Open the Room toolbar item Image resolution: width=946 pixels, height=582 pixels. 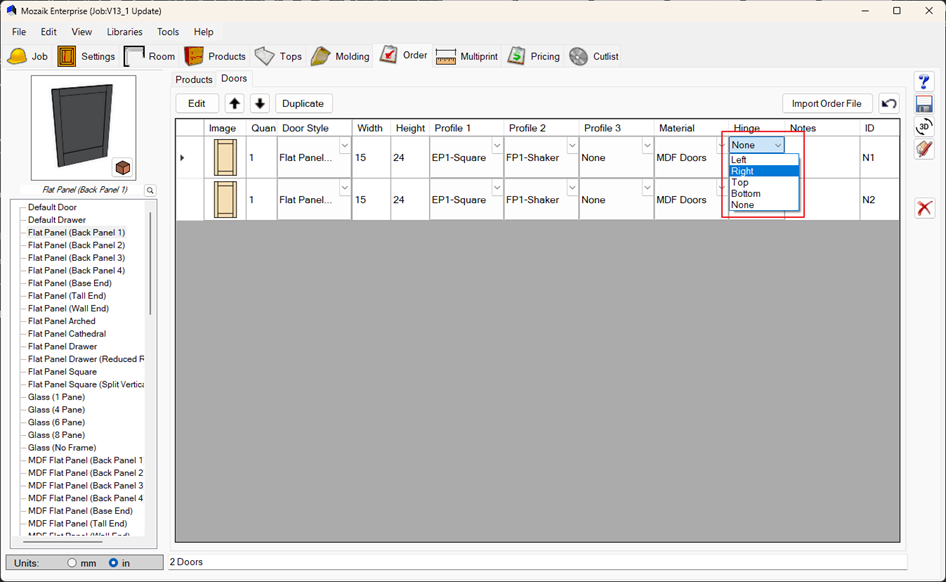(150, 56)
